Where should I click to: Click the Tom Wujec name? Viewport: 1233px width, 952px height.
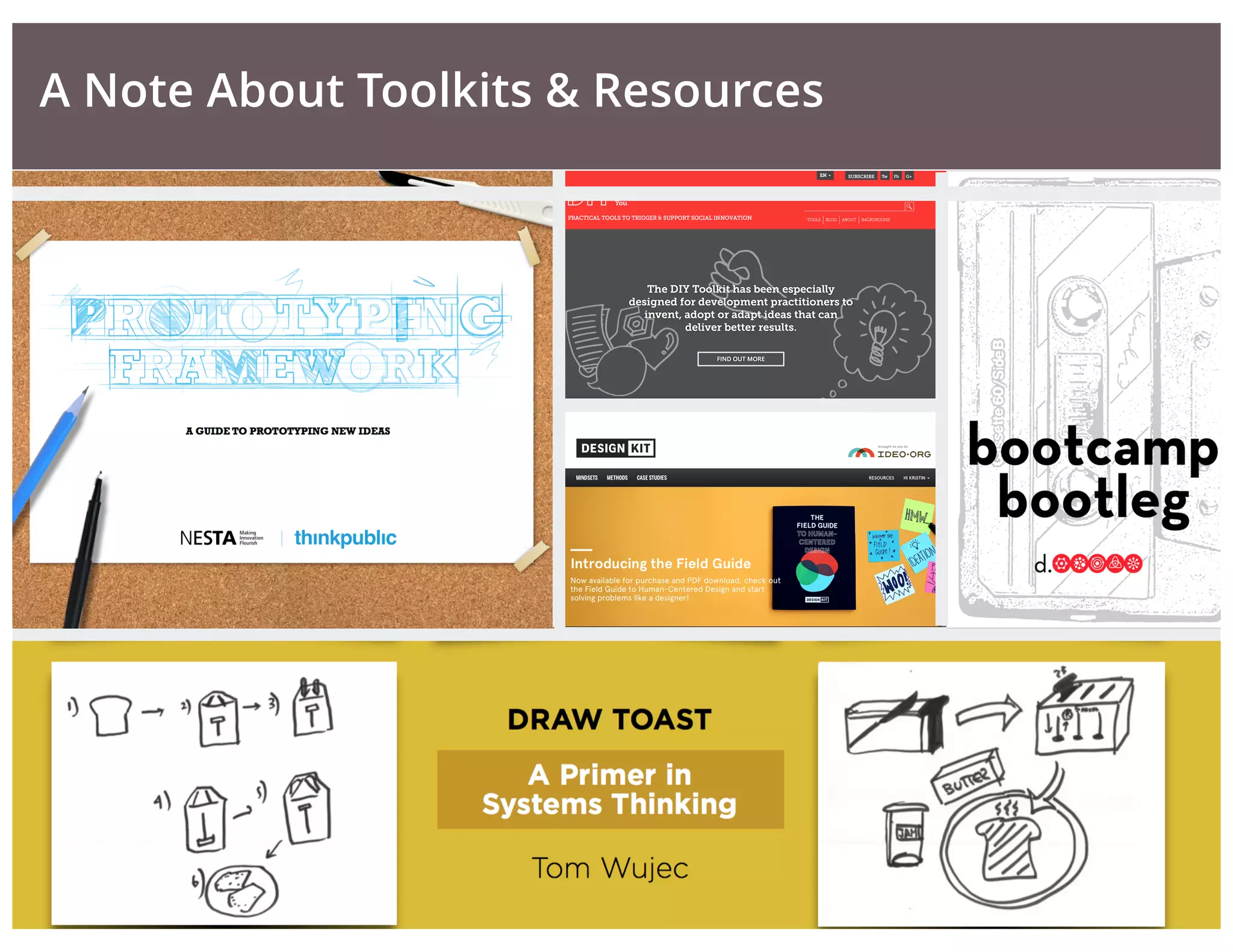(x=610, y=868)
